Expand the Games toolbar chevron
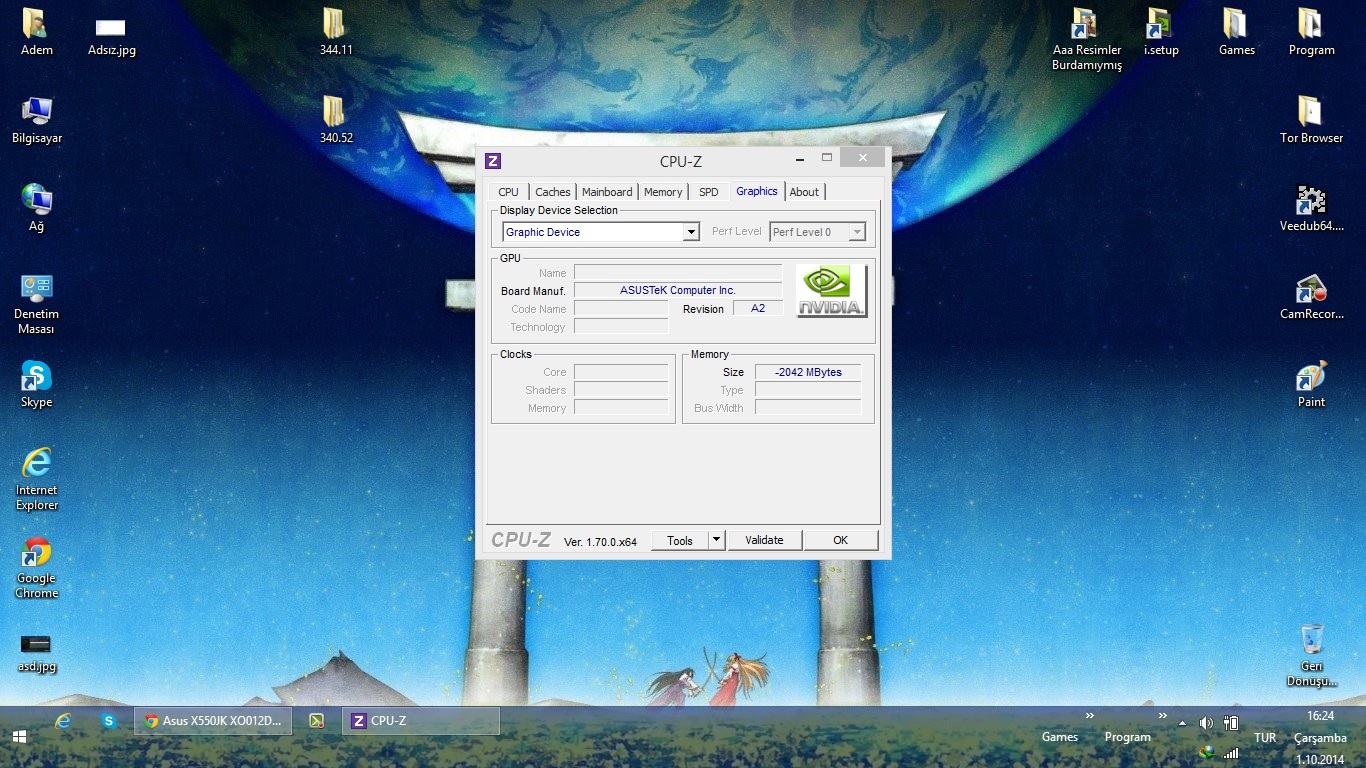1366x768 pixels. [1088, 716]
